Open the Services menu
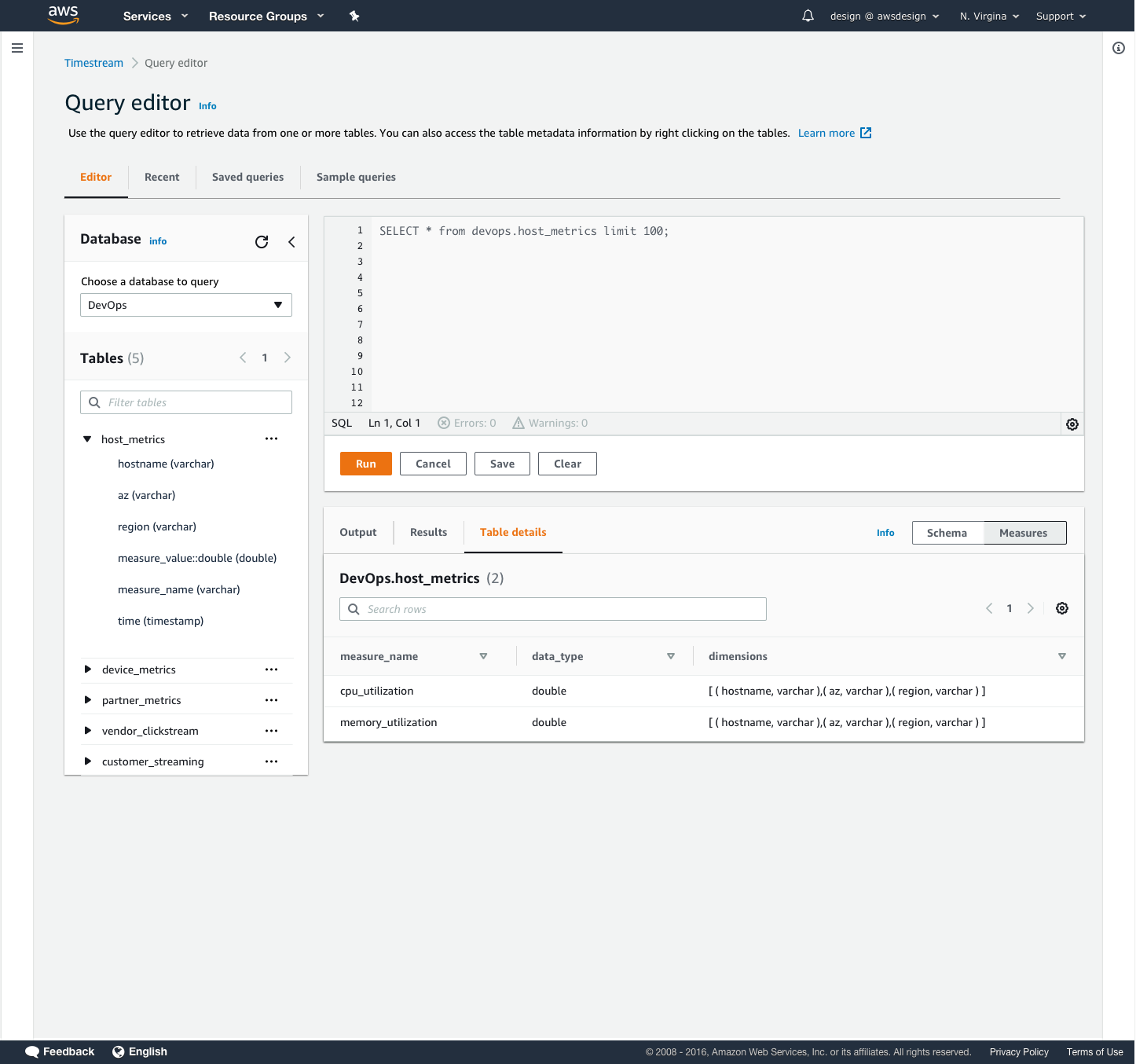 156,16
